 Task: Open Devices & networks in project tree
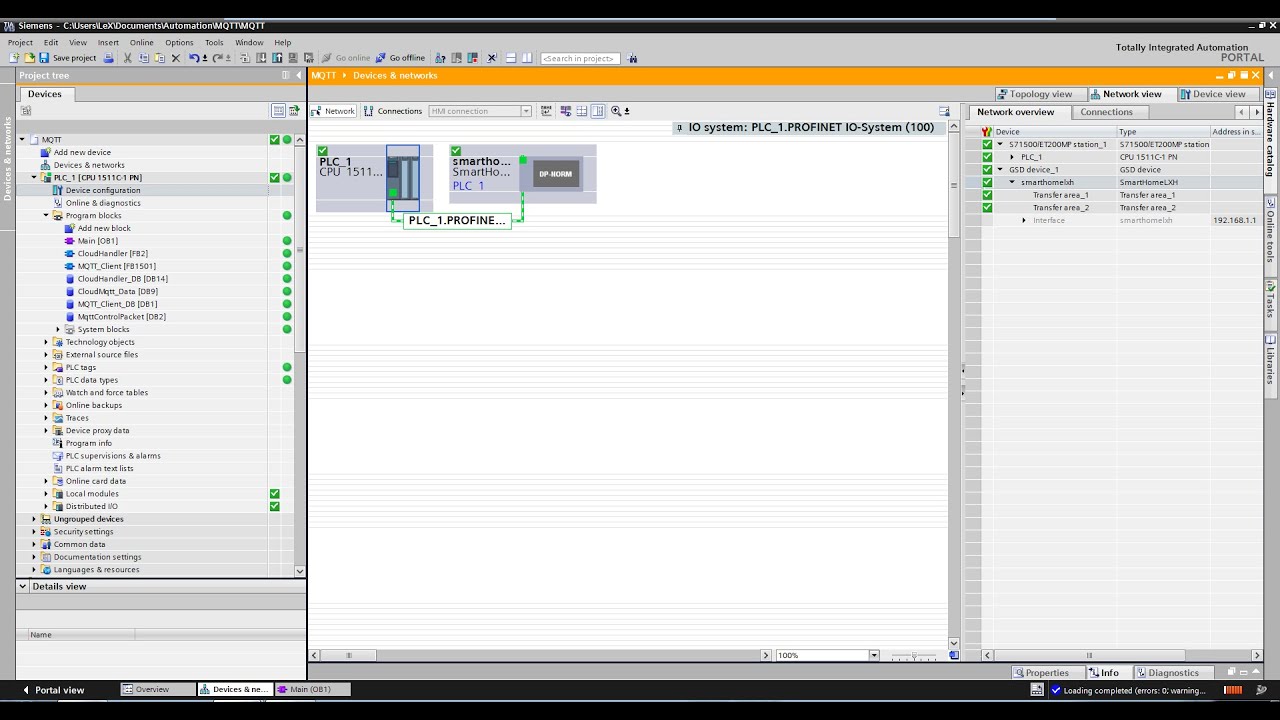click(x=89, y=165)
